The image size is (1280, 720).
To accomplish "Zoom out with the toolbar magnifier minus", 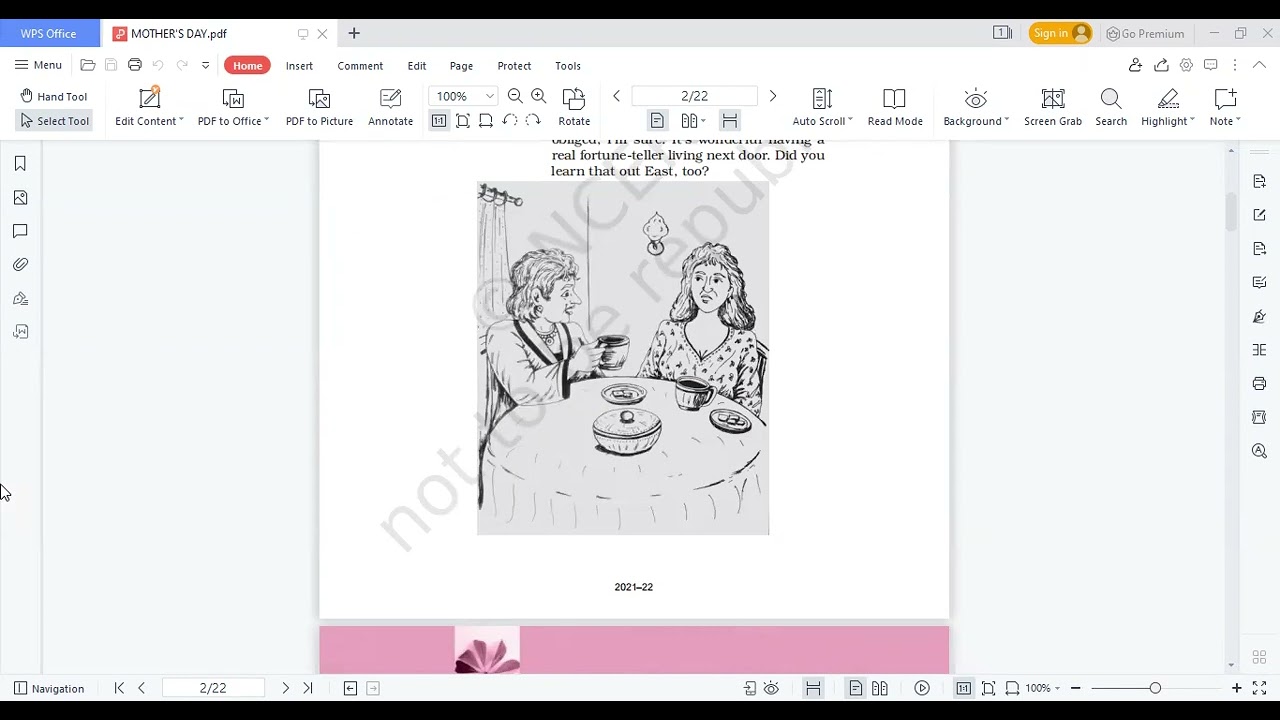I will [515, 96].
